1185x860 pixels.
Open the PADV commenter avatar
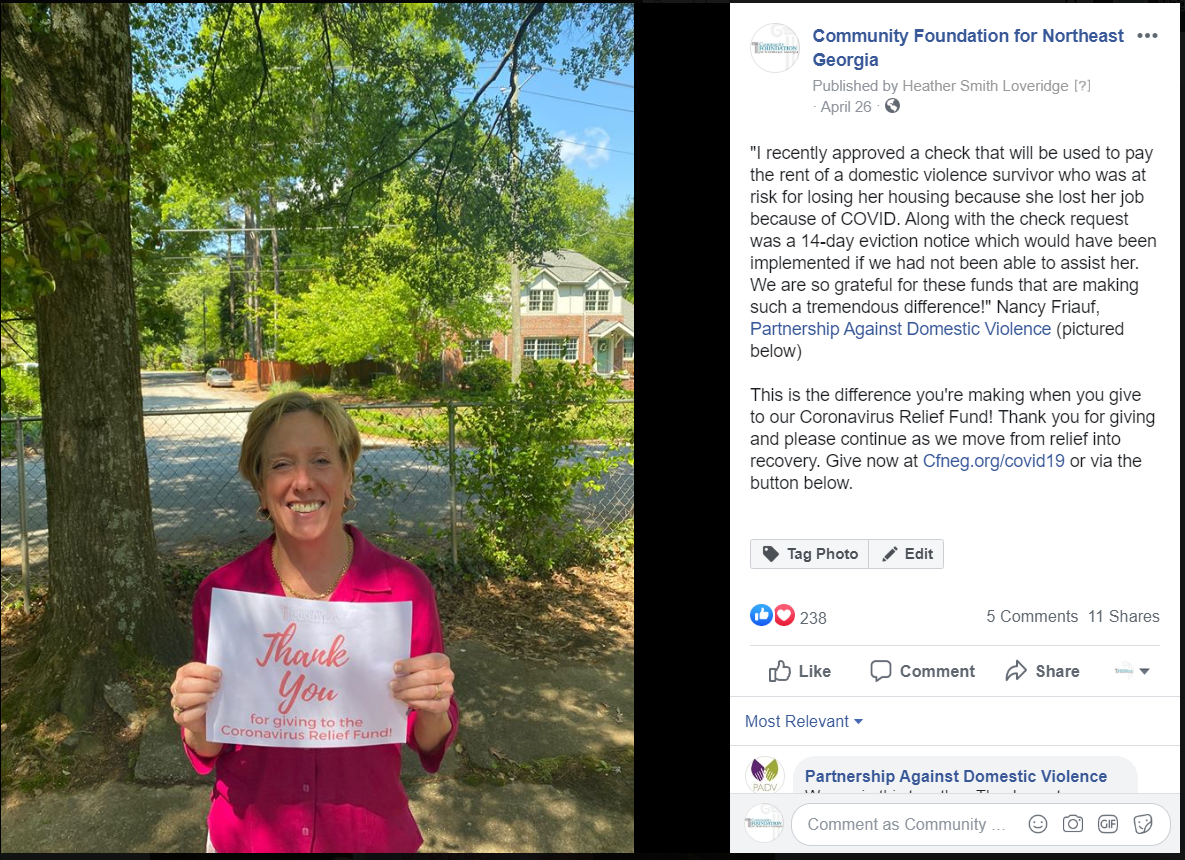(765, 774)
